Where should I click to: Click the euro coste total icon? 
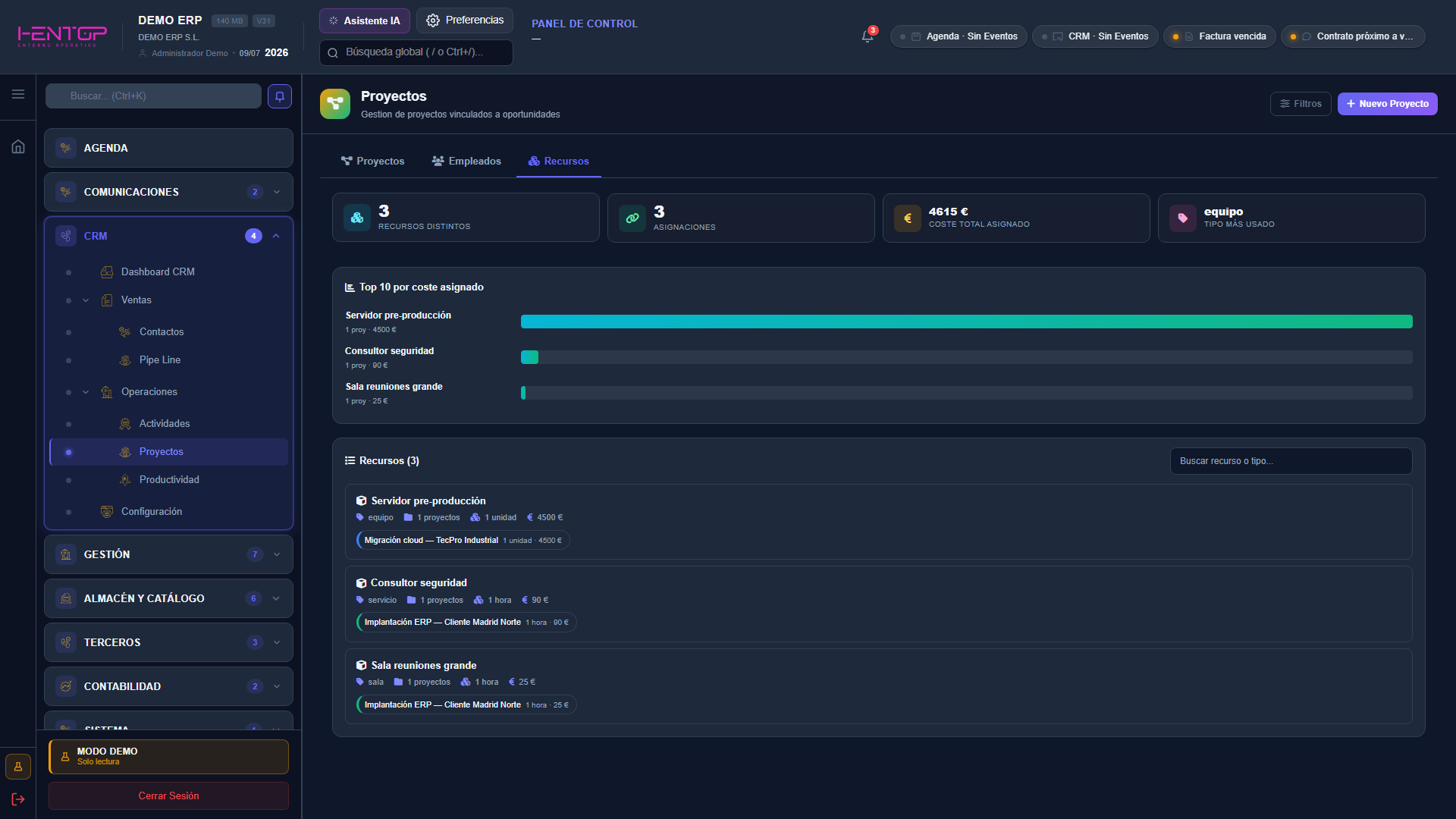[x=908, y=218]
